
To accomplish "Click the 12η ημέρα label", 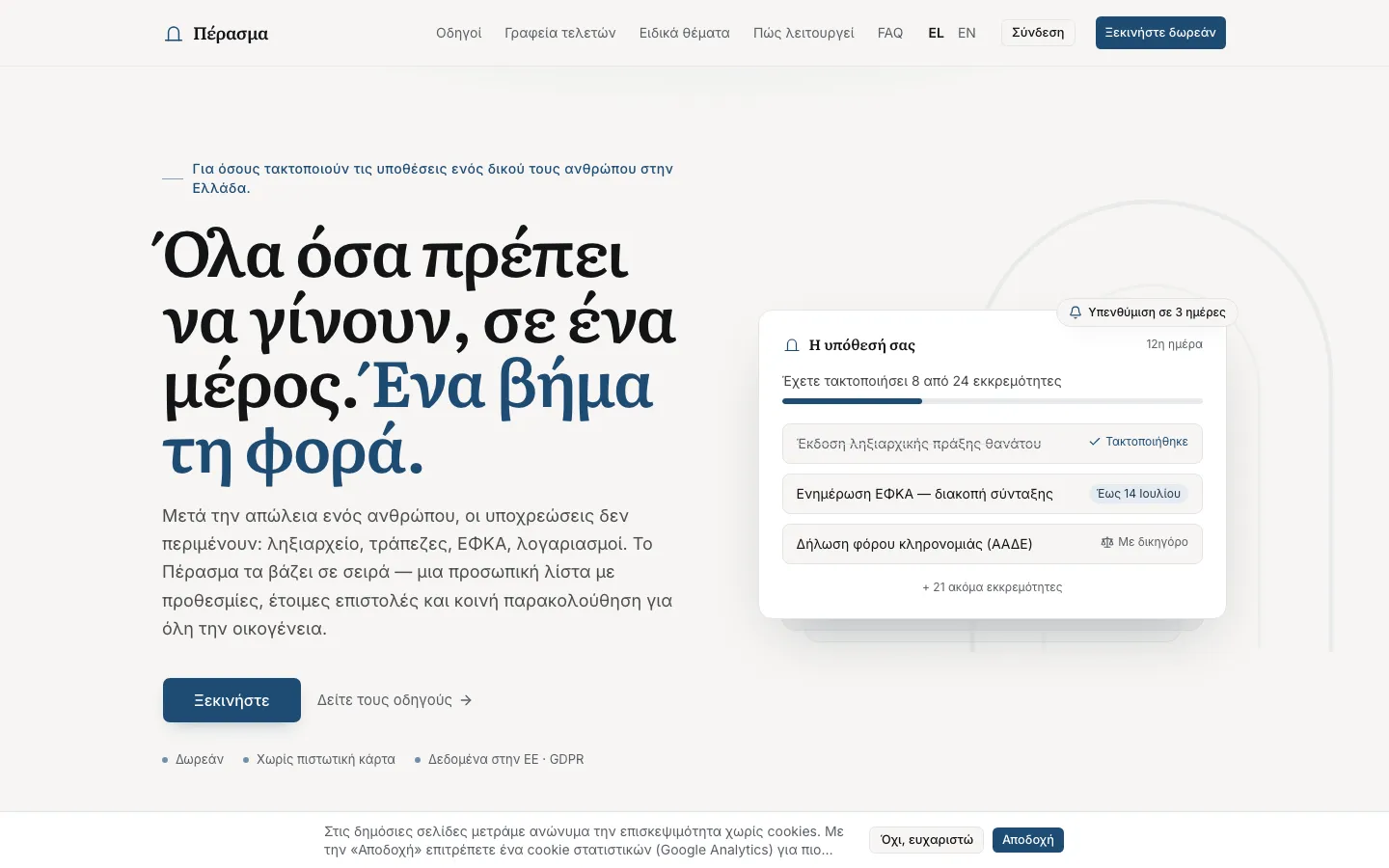I will click(1174, 344).
